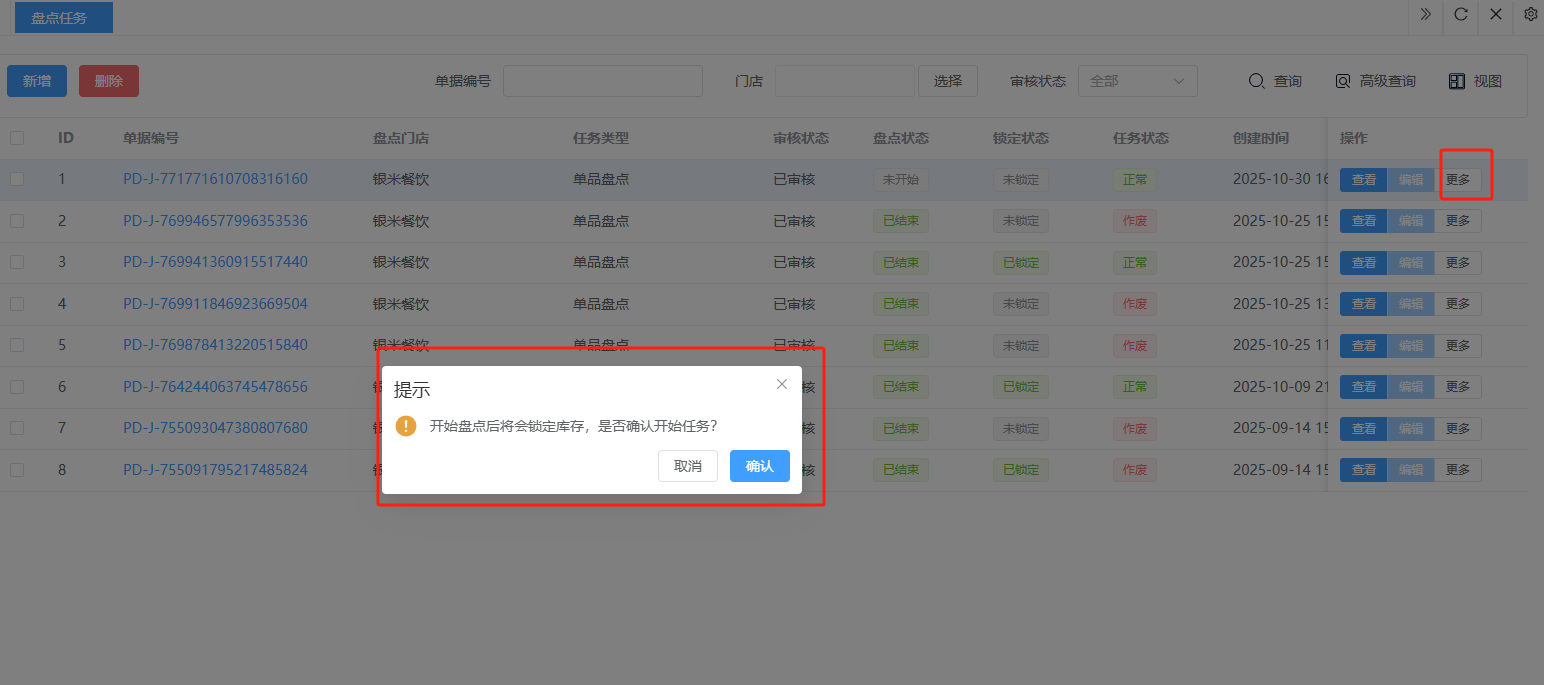Click the close X icon in top bar
Image resolution: width=1544 pixels, height=685 pixels.
(1496, 14)
